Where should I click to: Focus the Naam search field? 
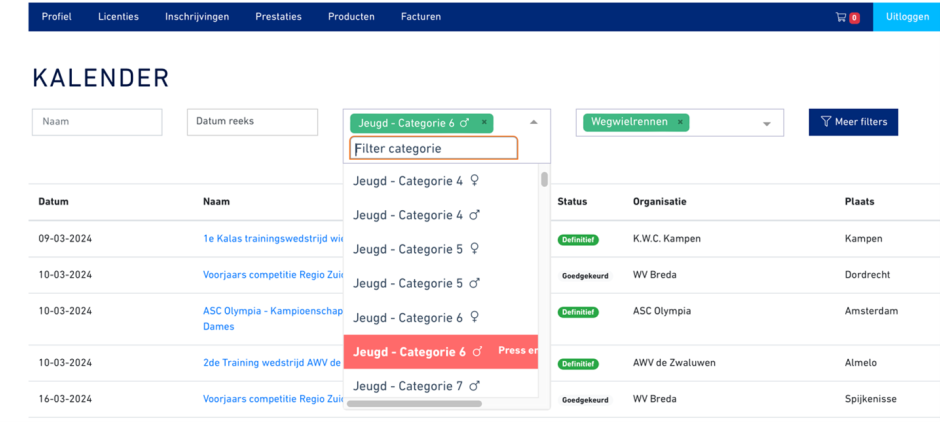97,122
